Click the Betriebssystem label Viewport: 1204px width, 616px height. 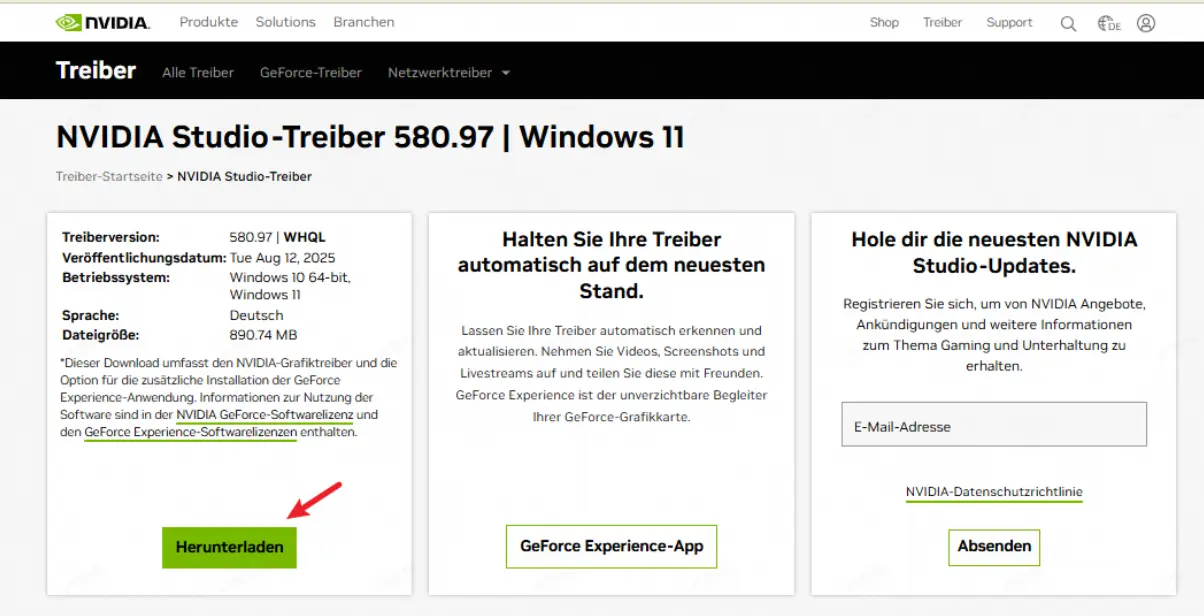[116, 277]
